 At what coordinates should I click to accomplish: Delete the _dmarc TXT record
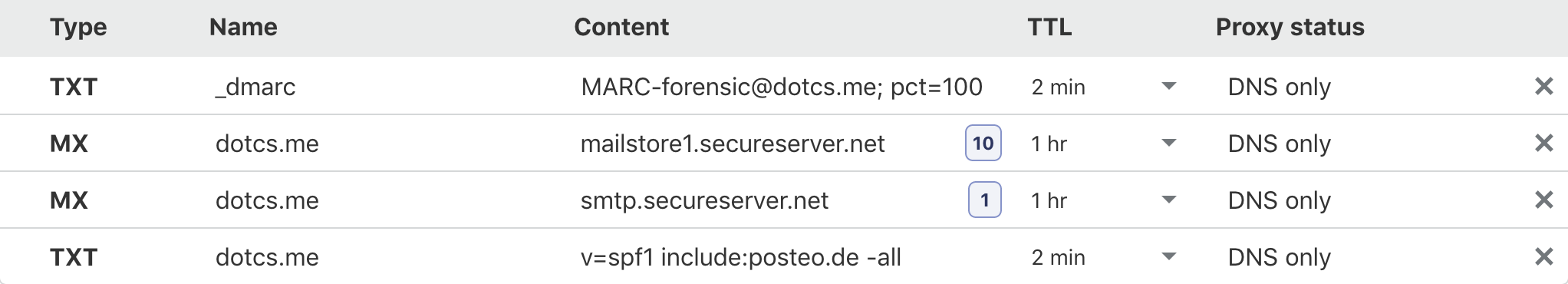pyautogui.click(x=1543, y=87)
